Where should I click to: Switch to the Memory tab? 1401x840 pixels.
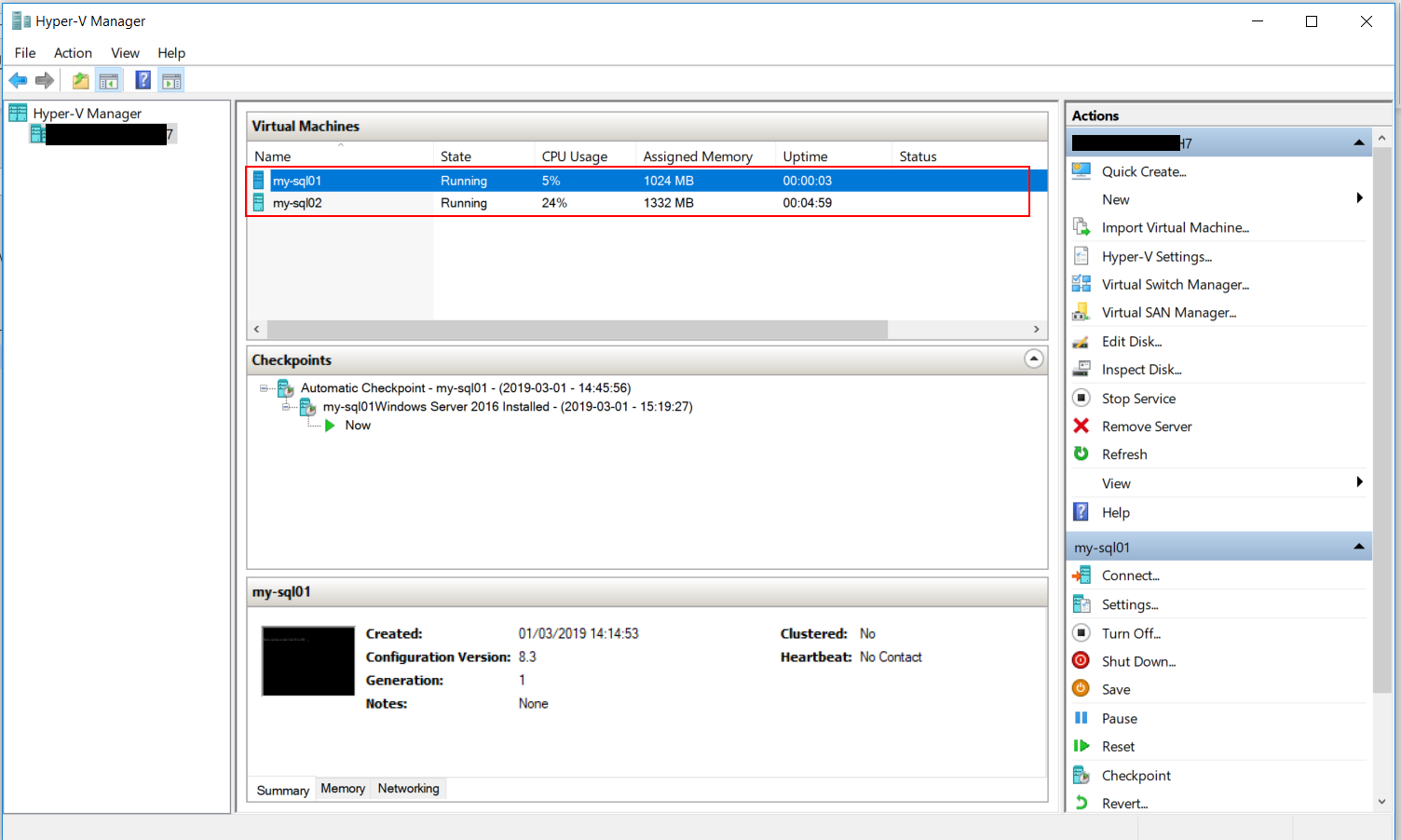tap(343, 789)
